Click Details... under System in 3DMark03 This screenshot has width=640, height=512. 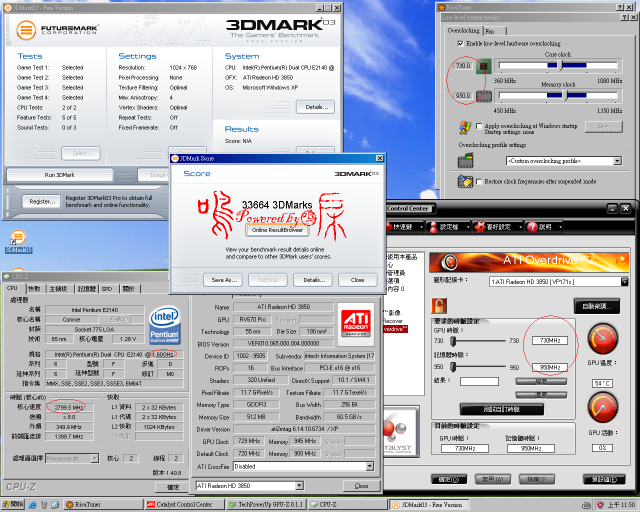tap(316, 107)
